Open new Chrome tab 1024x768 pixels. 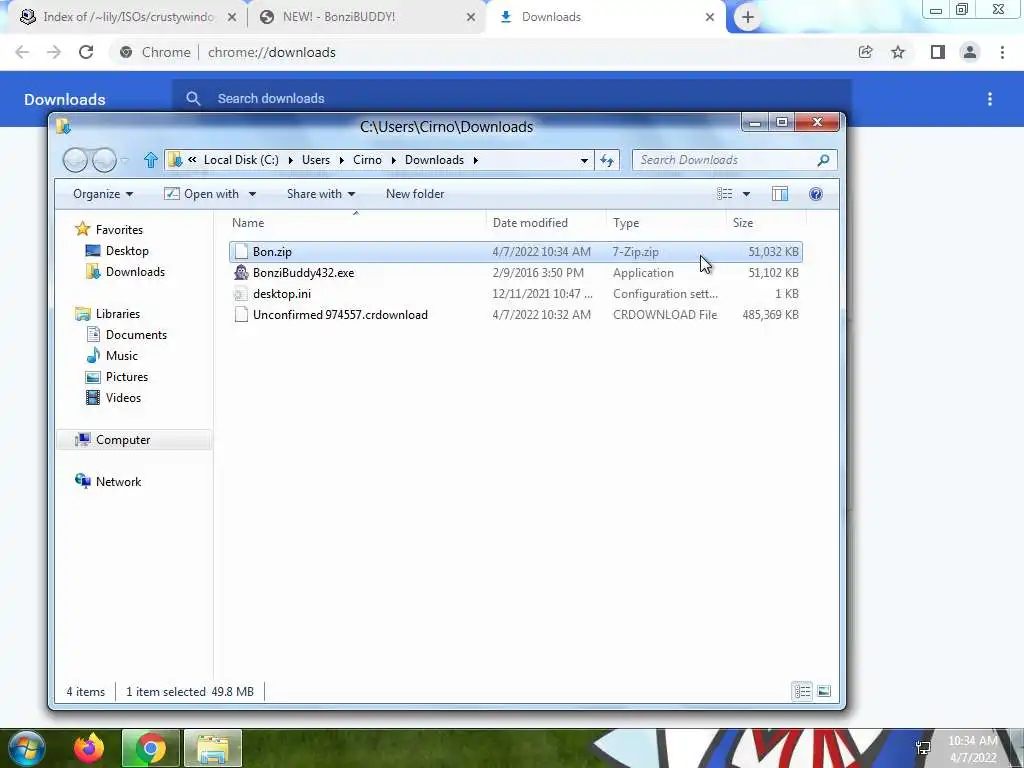coord(748,18)
